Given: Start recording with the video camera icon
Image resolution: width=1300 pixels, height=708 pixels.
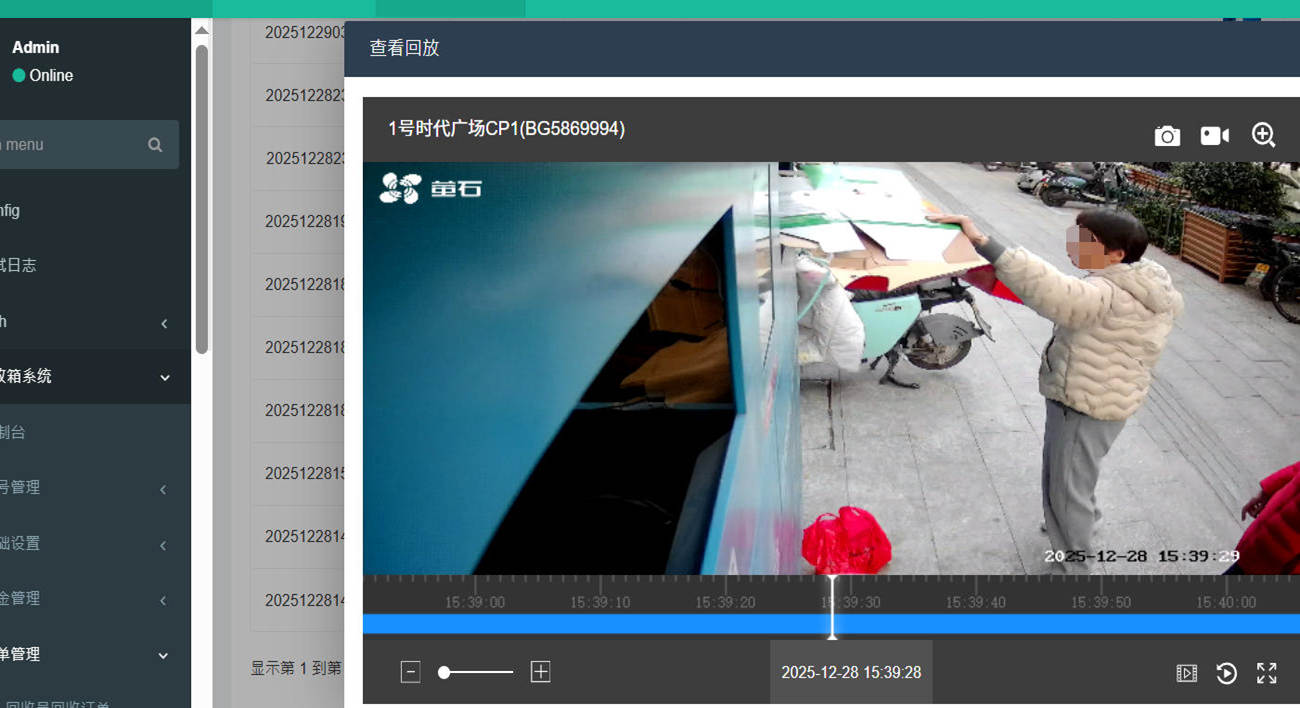Looking at the screenshot, I should [x=1214, y=136].
